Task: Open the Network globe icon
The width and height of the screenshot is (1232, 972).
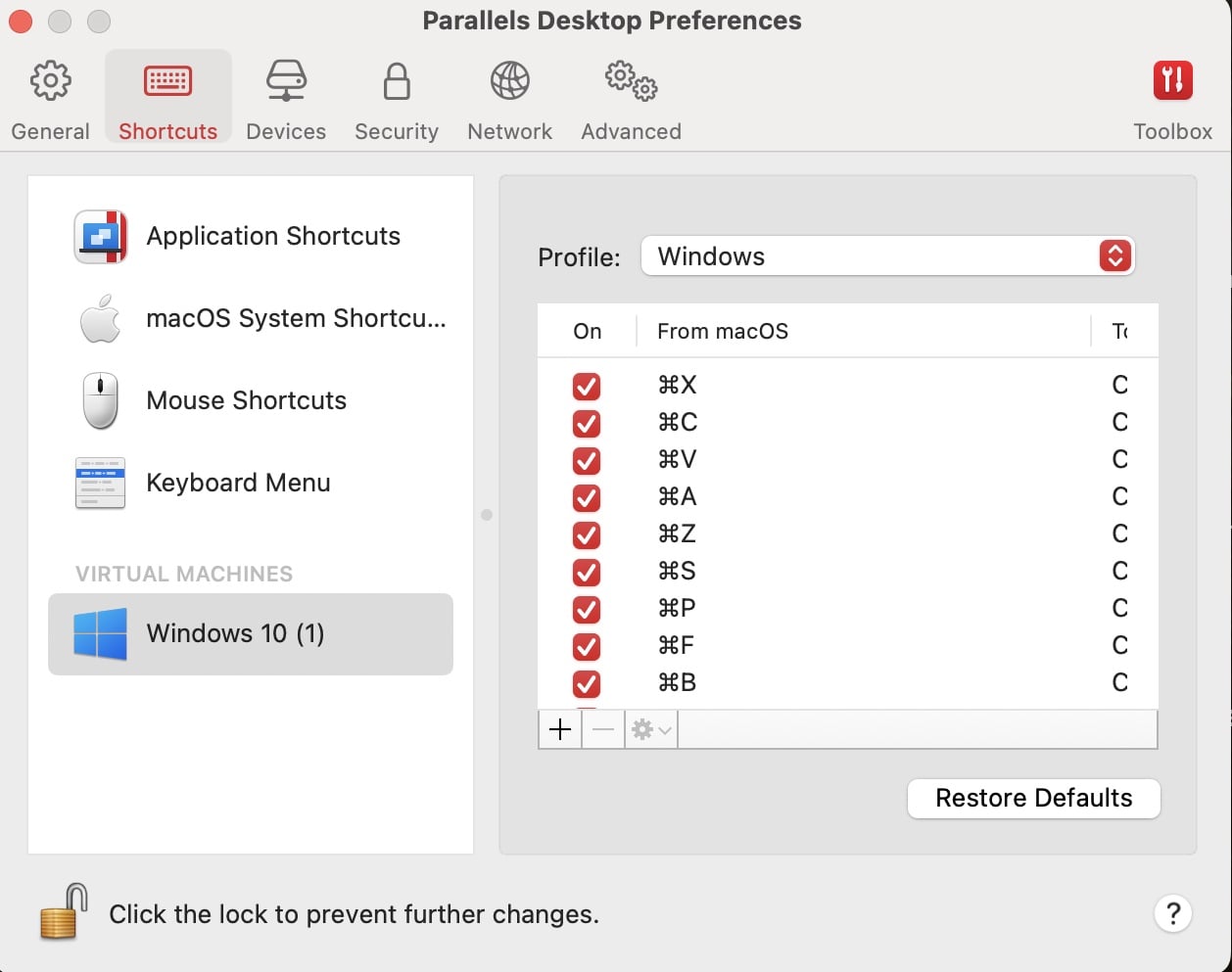Action: click(510, 81)
